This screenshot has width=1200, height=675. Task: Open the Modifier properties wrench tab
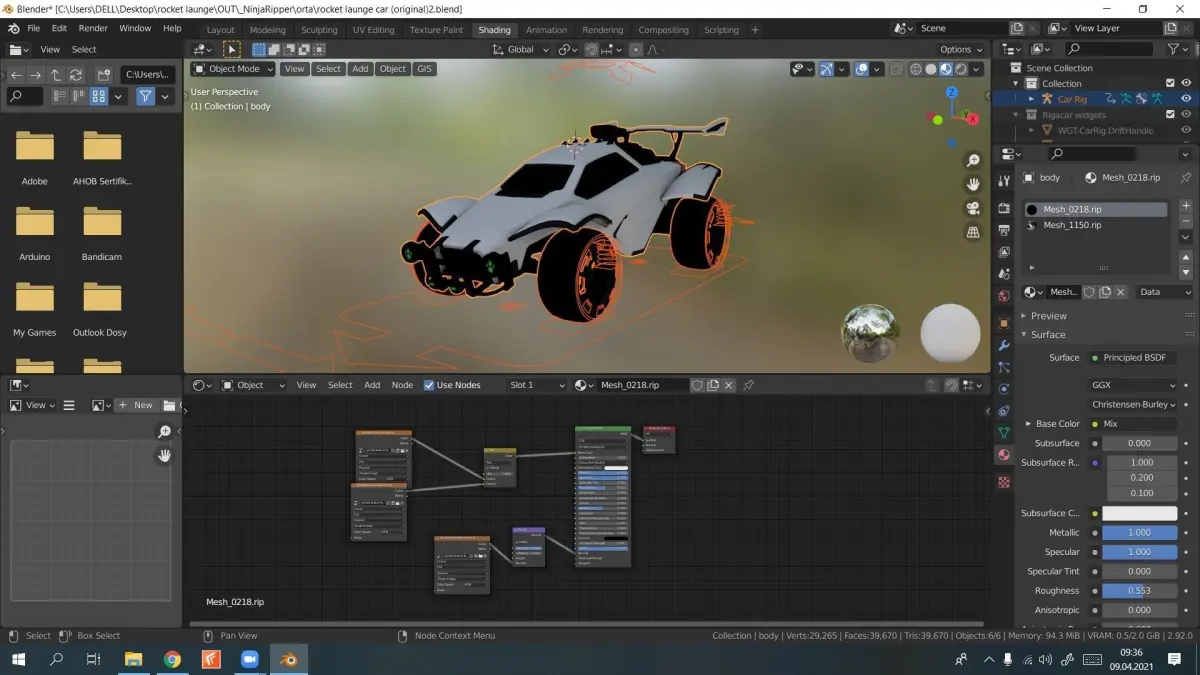(1004, 346)
